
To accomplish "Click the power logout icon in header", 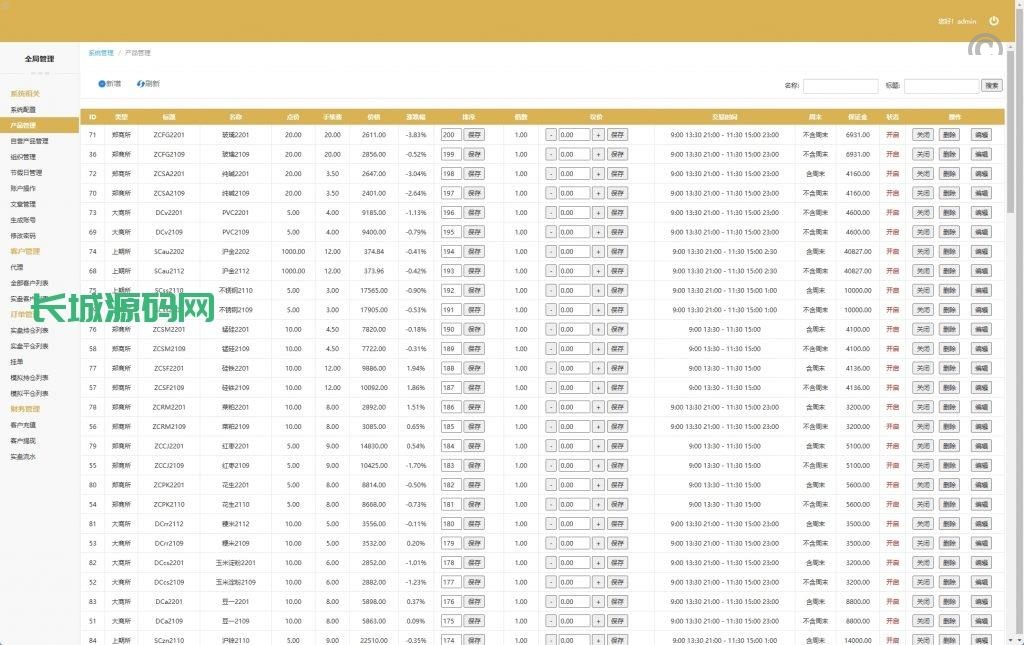I will (994, 21).
